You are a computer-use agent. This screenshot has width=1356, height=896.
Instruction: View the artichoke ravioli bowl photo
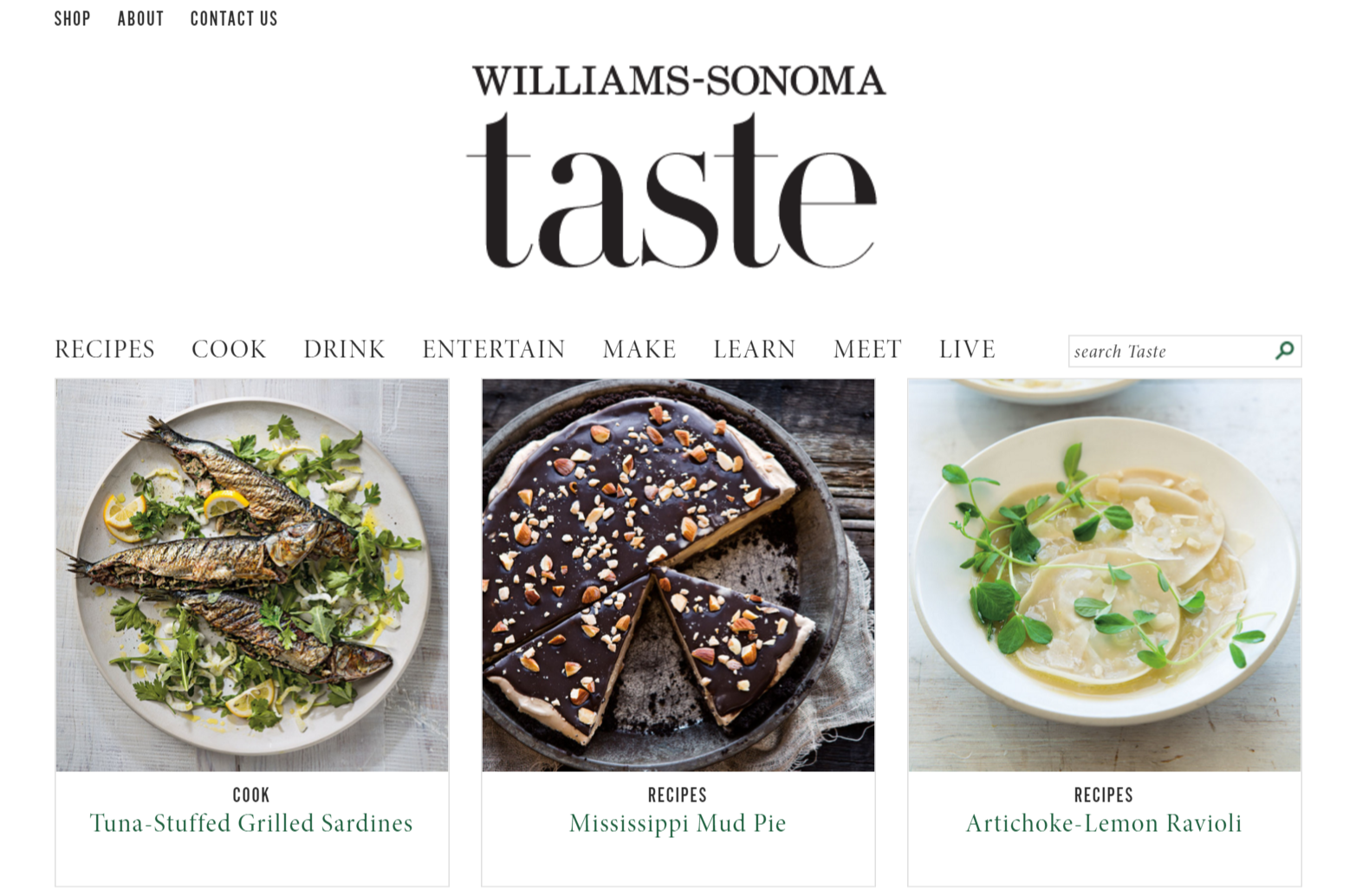pyautogui.click(x=1105, y=575)
